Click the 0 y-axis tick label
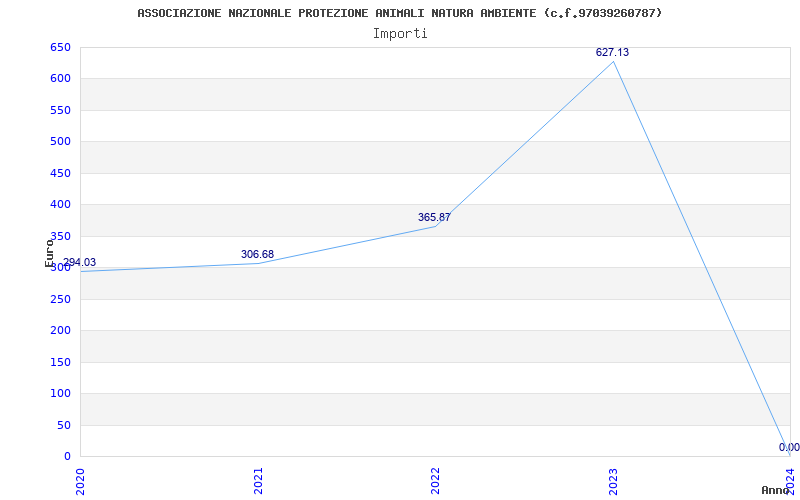800x500 pixels. [x=67, y=456]
